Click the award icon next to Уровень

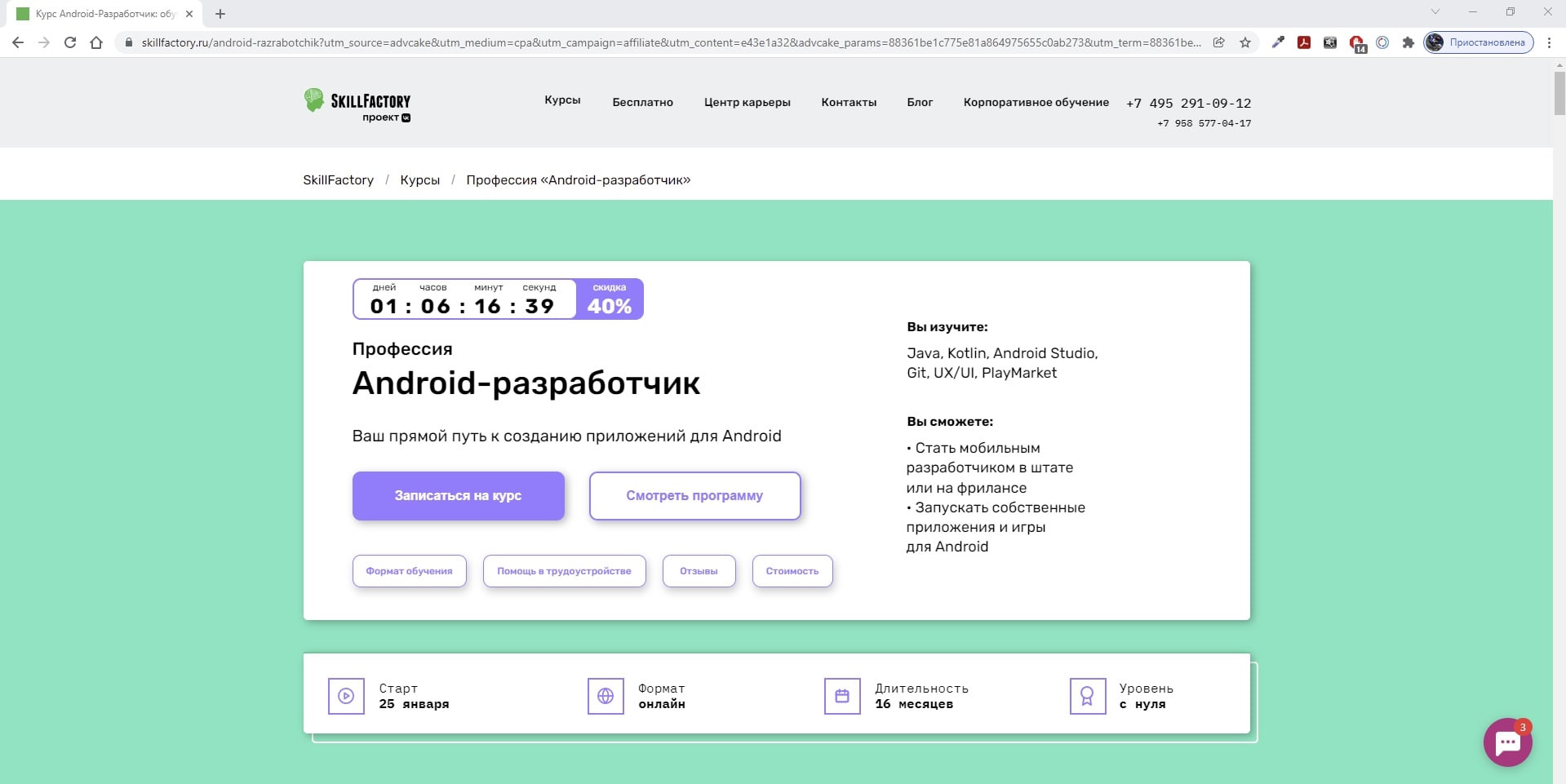1088,696
